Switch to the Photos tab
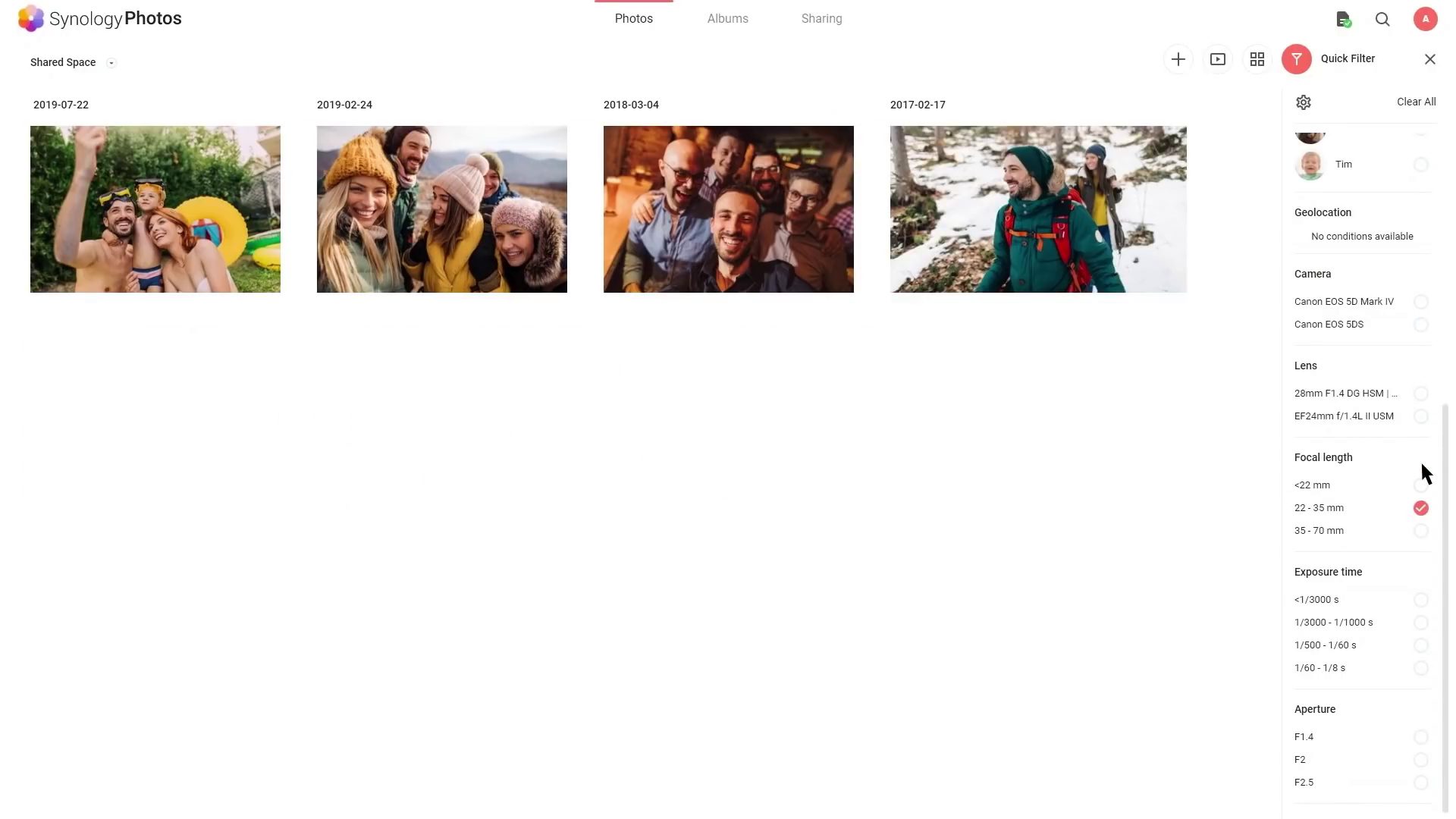The width and height of the screenshot is (1456, 819). click(634, 19)
